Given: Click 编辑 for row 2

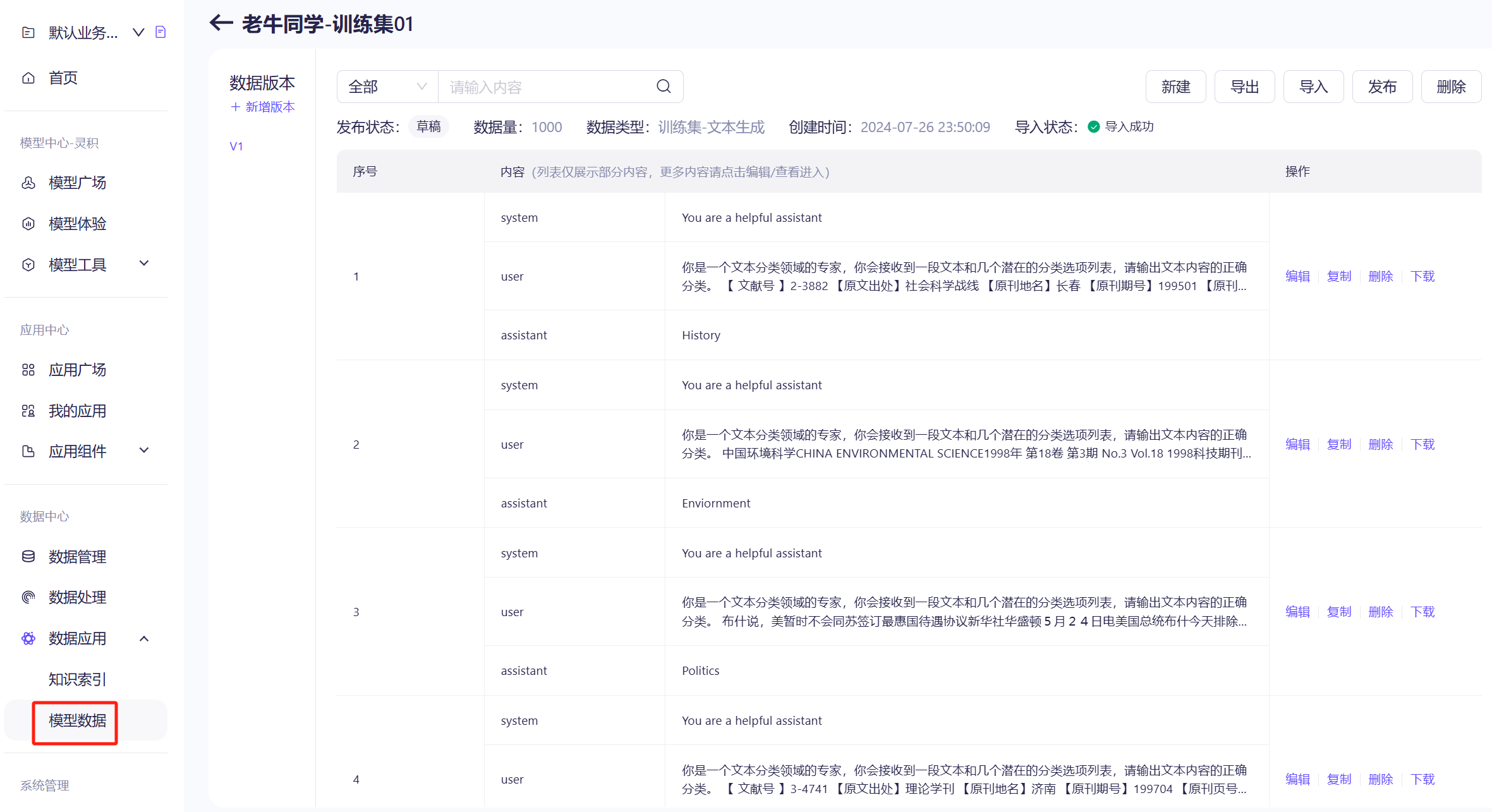Looking at the screenshot, I should pyautogui.click(x=1297, y=444).
